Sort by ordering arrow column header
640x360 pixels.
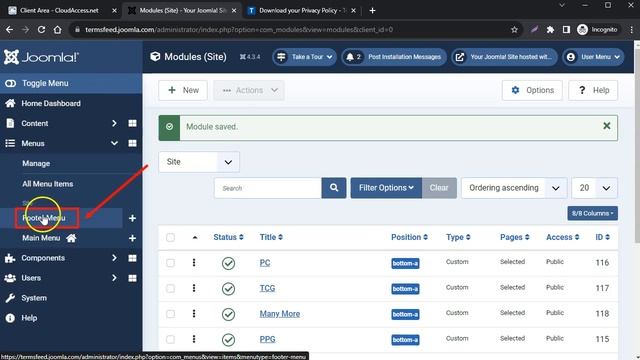click(195, 238)
